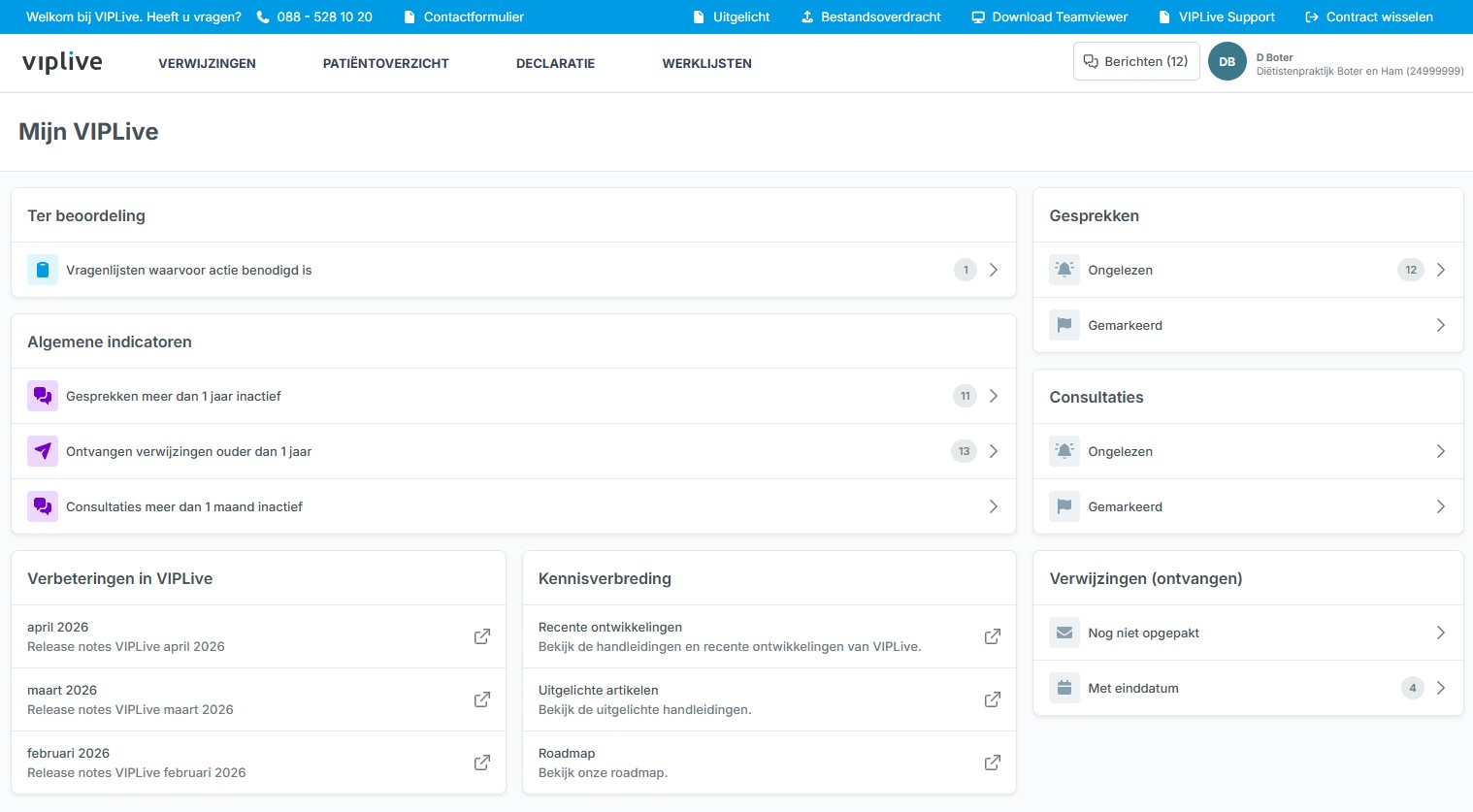
Task: Open Uitgelichte artikelen external link icon
Action: click(992, 699)
